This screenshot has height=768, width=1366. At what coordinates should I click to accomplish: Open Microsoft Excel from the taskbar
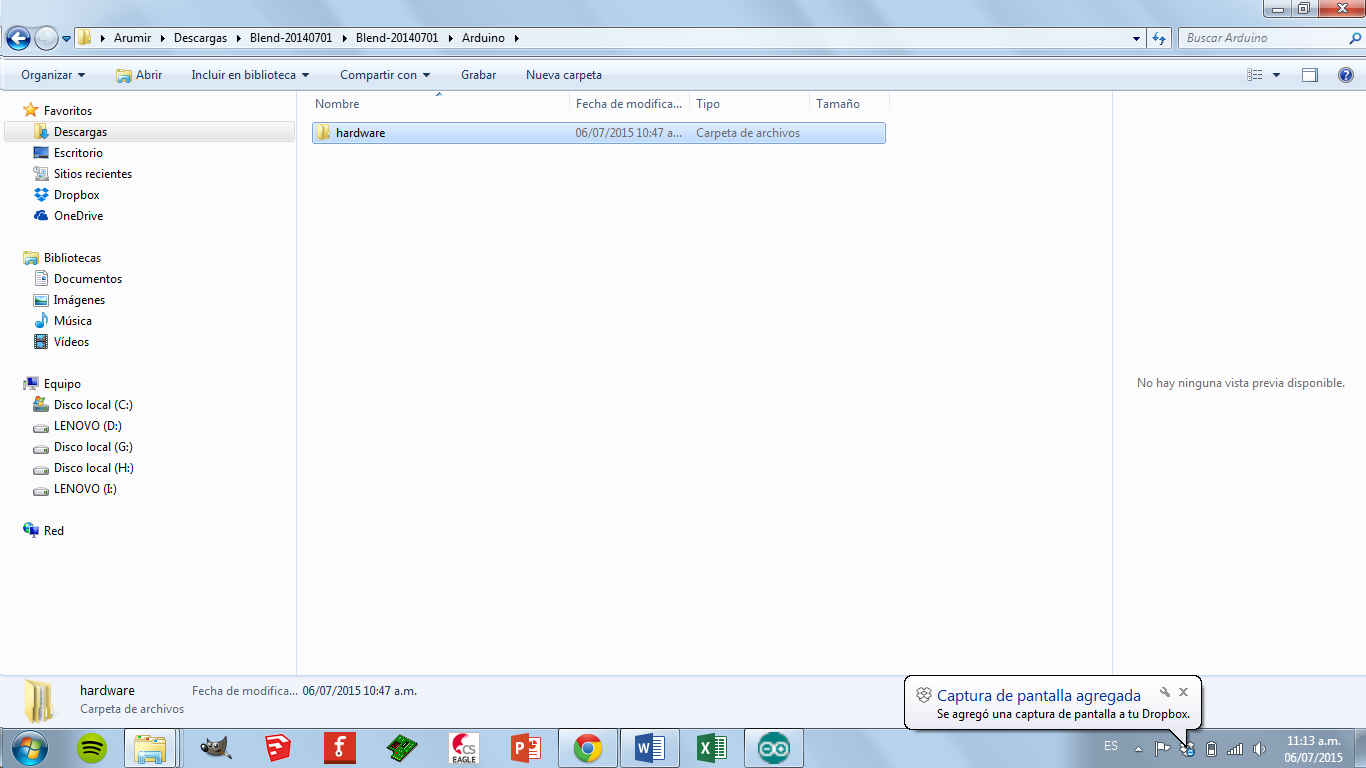pos(712,747)
